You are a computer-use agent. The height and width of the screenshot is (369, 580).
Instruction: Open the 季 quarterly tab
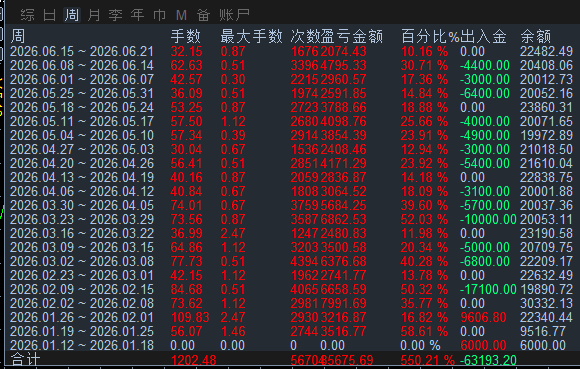[x=115, y=15]
